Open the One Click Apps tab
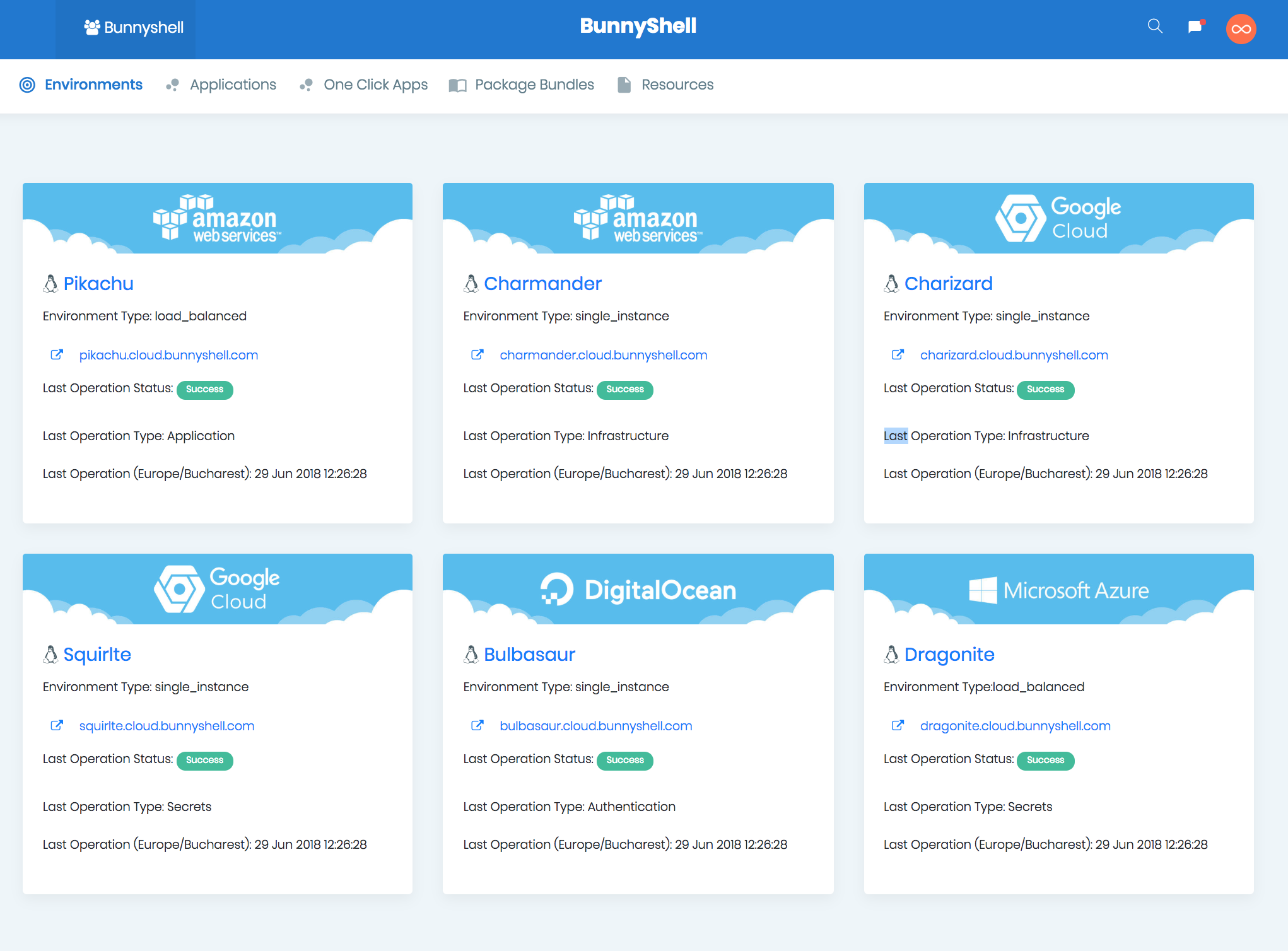Screen dimensions: 1288x951 tap(375, 85)
